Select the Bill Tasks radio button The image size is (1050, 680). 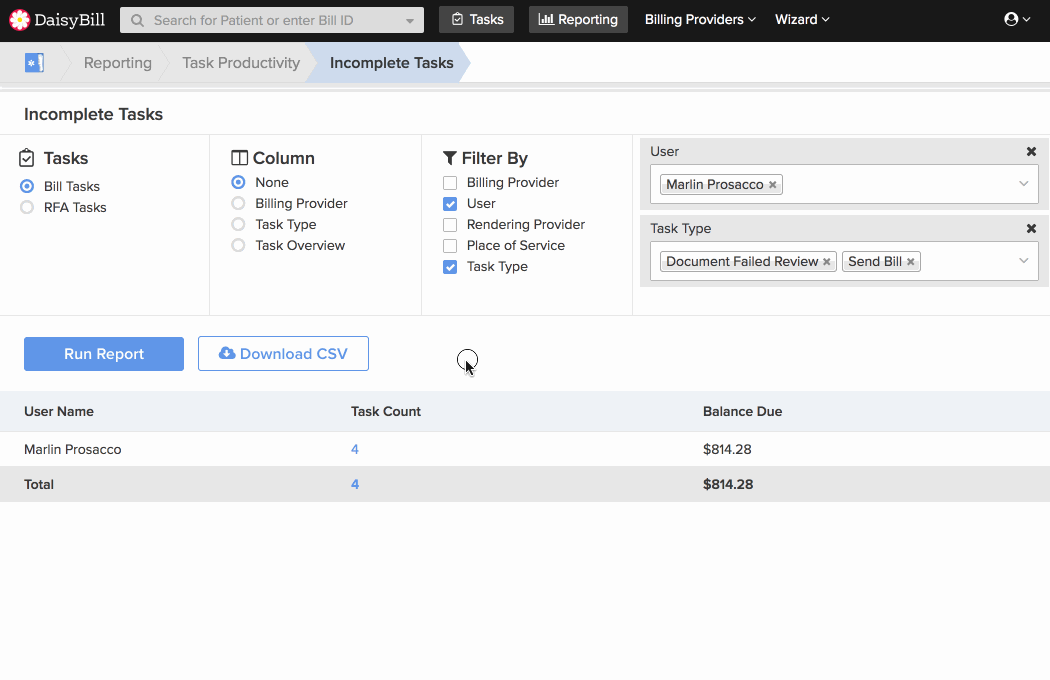(27, 186)
